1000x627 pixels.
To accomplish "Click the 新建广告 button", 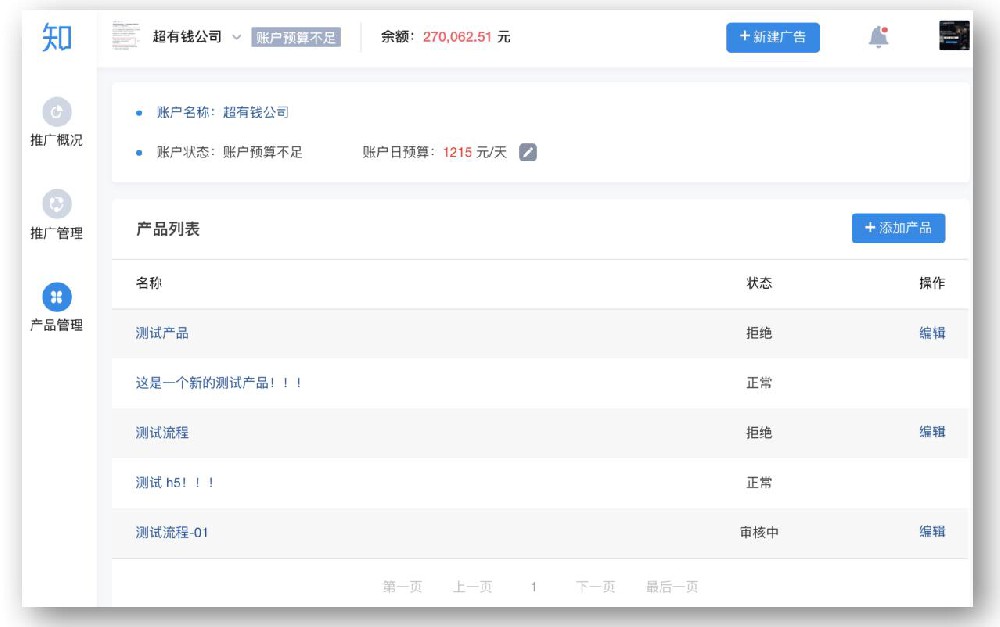I will [774, 37].
